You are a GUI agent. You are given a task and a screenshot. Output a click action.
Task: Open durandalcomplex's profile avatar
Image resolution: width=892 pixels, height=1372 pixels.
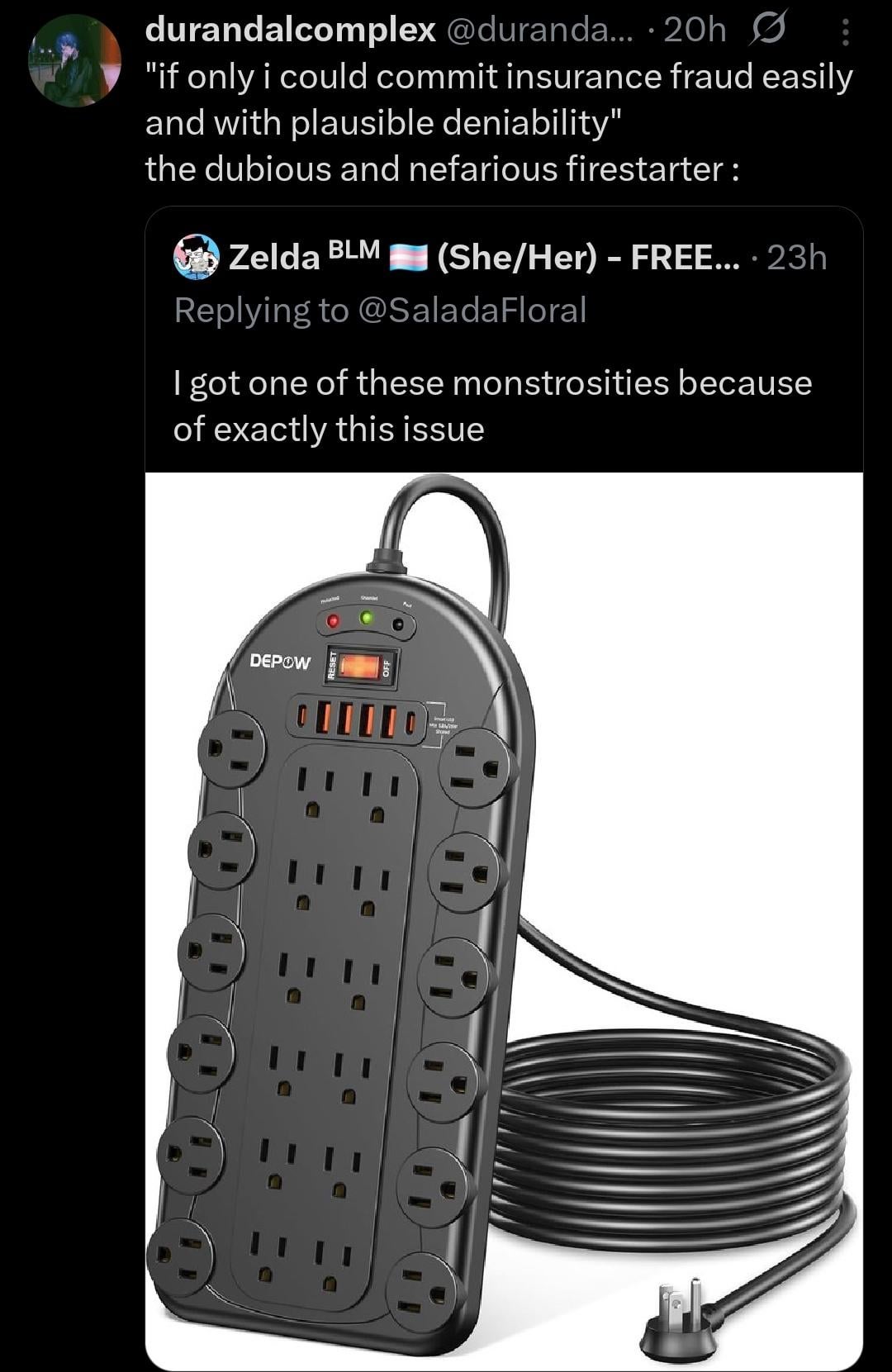coord(74,59)
